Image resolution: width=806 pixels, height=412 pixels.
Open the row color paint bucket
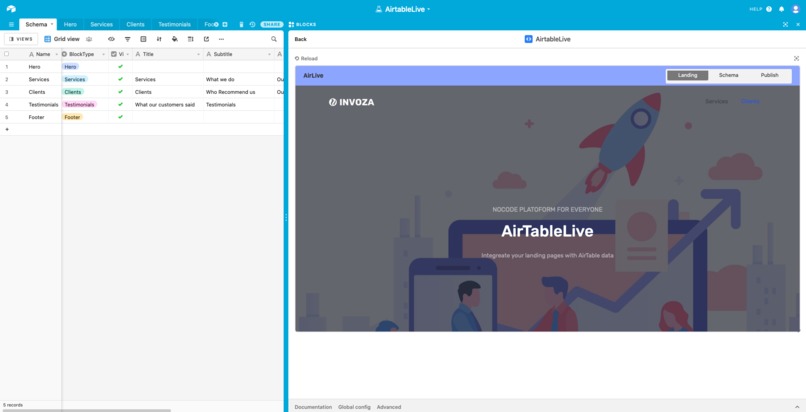[x=175, y=39]
